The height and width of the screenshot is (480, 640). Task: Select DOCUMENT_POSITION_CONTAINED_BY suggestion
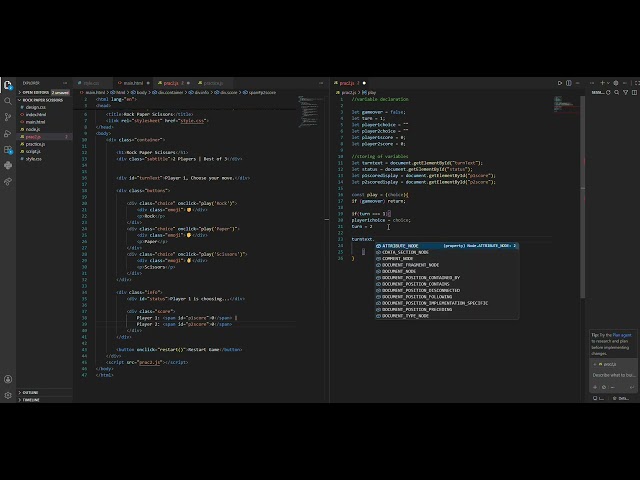coord(447,278)
